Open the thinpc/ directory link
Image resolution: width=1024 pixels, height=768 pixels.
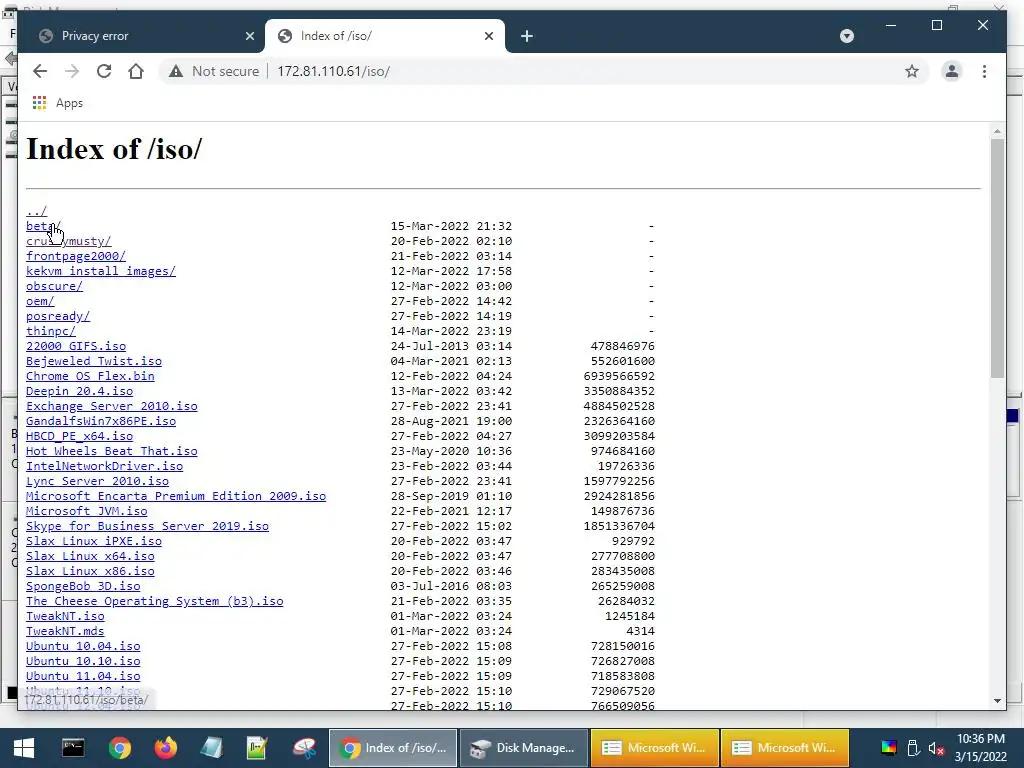tap(51, 331)
